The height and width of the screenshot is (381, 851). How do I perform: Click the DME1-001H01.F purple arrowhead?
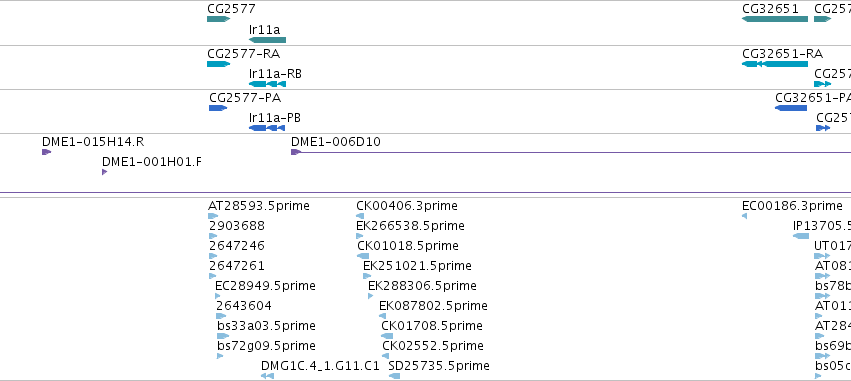tap(105, 172)
